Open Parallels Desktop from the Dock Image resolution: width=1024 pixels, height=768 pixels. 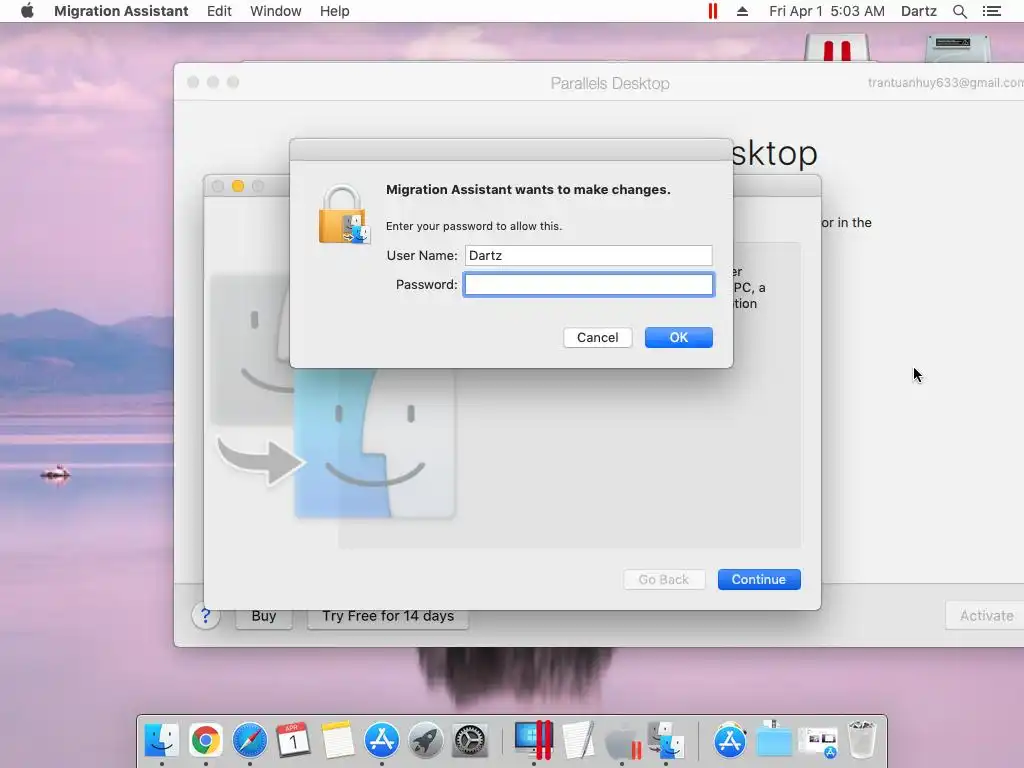coord(534,741)
